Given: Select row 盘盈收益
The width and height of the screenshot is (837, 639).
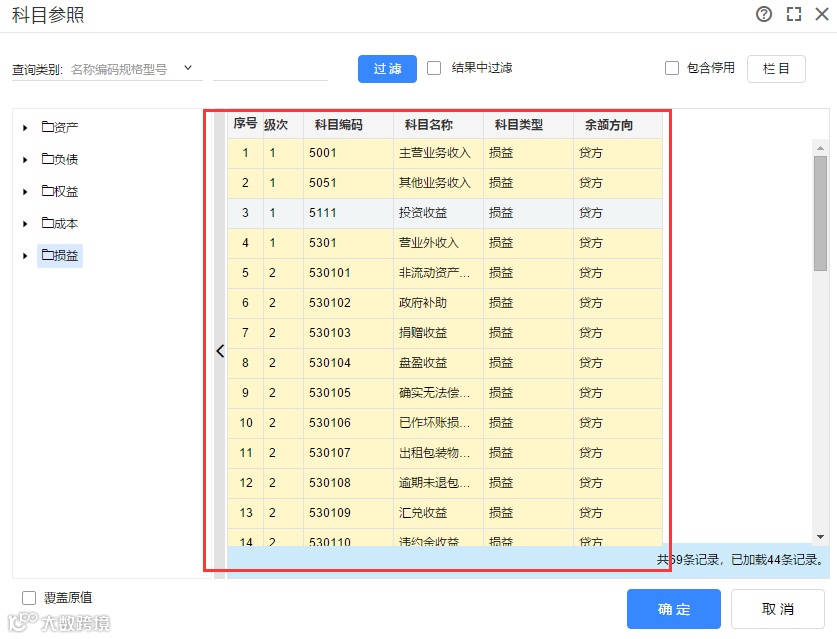Looking at the screenshot, I should [445, 363].
